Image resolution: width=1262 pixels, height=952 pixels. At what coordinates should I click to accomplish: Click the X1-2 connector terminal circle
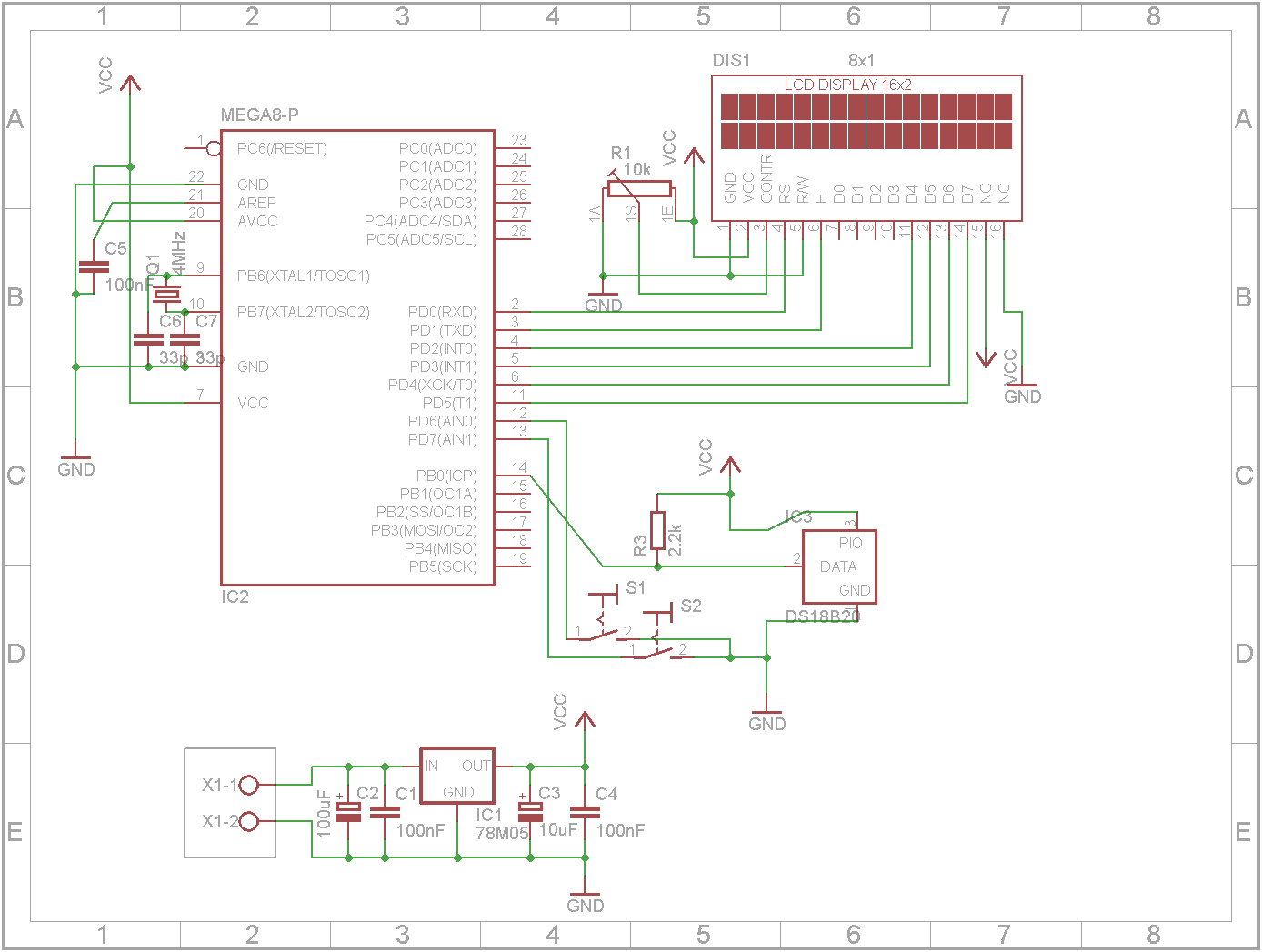pyautogui.click(x=248, y=821)
